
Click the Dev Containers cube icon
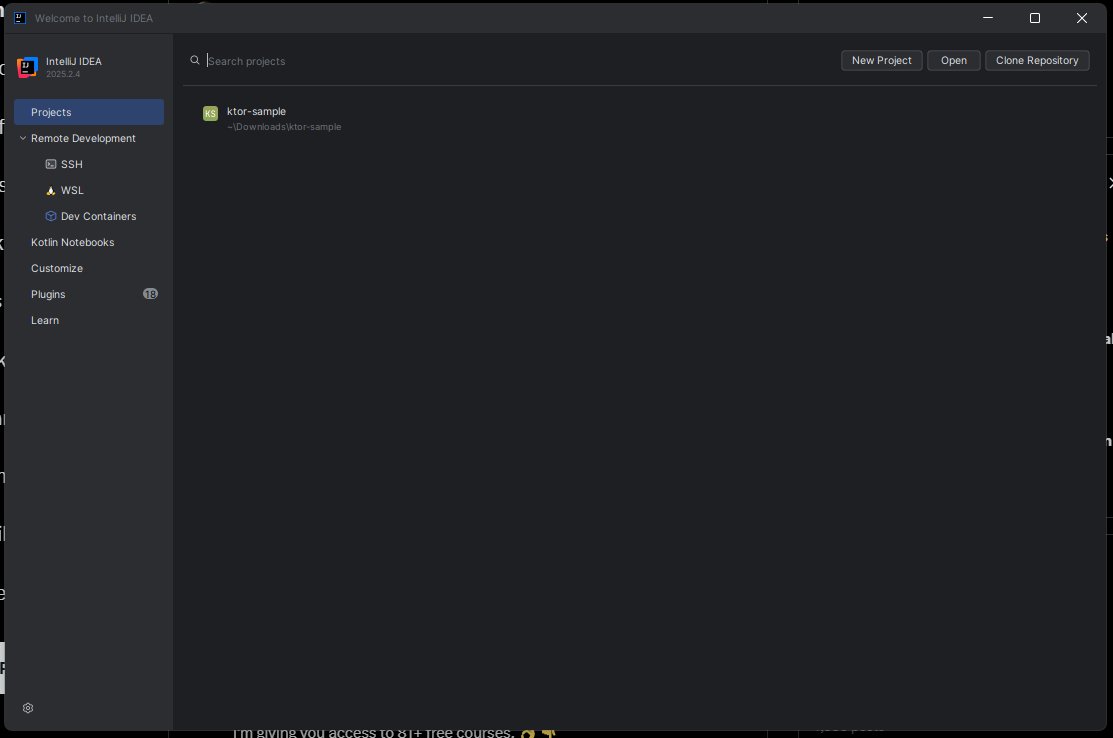[x=50, y=216]
